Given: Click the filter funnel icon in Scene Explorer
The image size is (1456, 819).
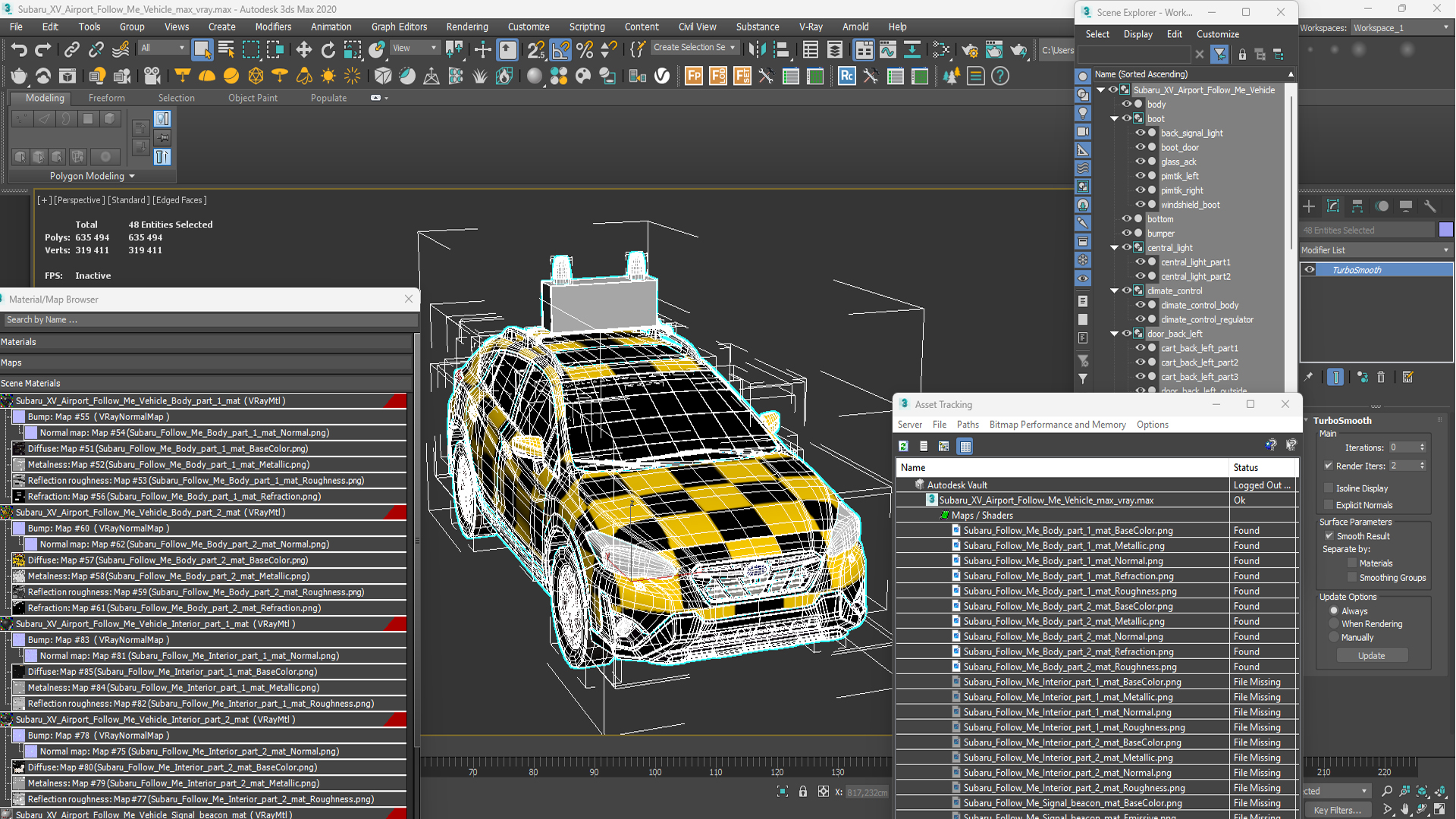Looking at the screenshot, I should coord(1219,55).
